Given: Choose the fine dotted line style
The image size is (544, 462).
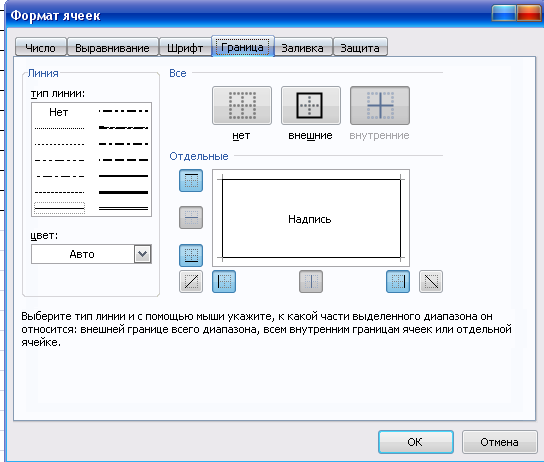Looking at the screenshot, I should (59, 128).
